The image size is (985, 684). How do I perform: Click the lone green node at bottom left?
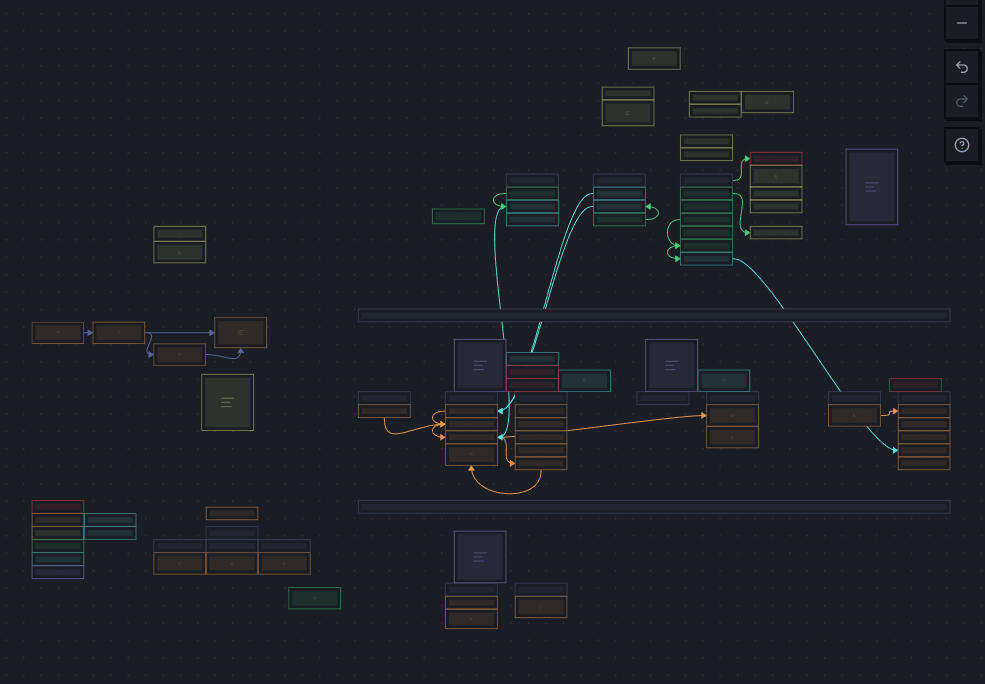click(x=314, y=598)
